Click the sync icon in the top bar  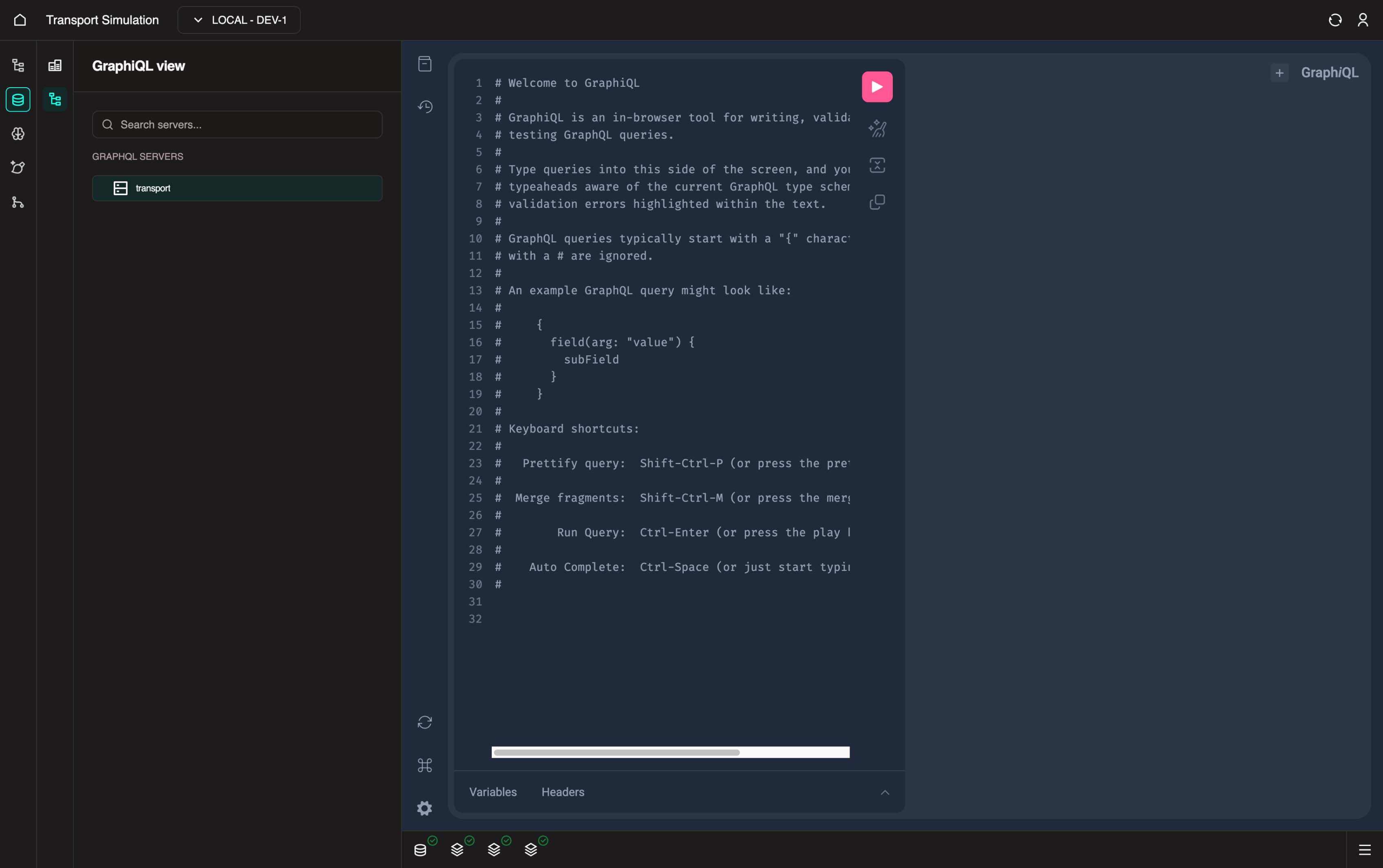click(x=1335, y=20)
